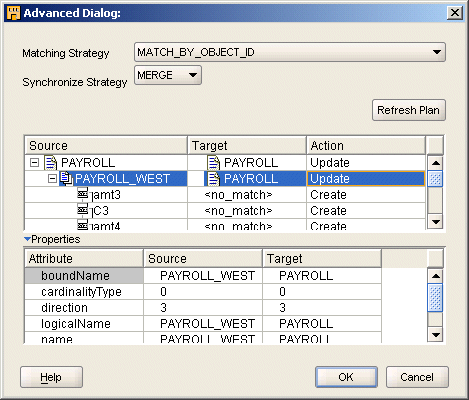Collapse the PAYROLL root tree node
469x400 pixels.
(x=34, y=163)
